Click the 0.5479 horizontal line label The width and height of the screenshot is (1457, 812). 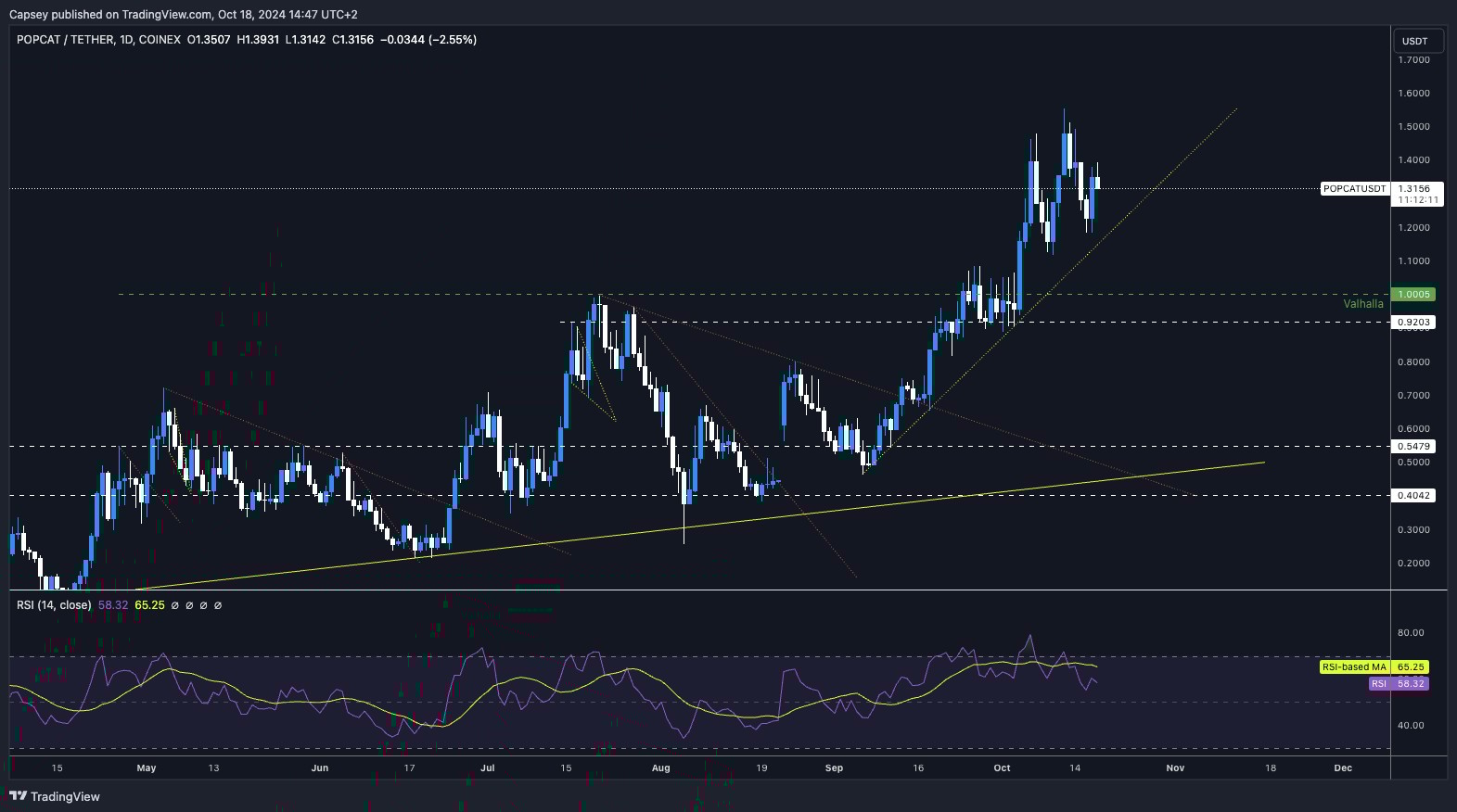coord(1414,447)
